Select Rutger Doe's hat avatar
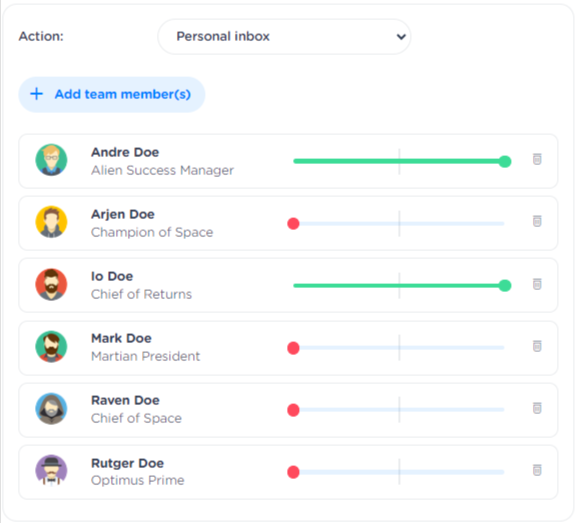576x523 pixels. click(51, 470)
